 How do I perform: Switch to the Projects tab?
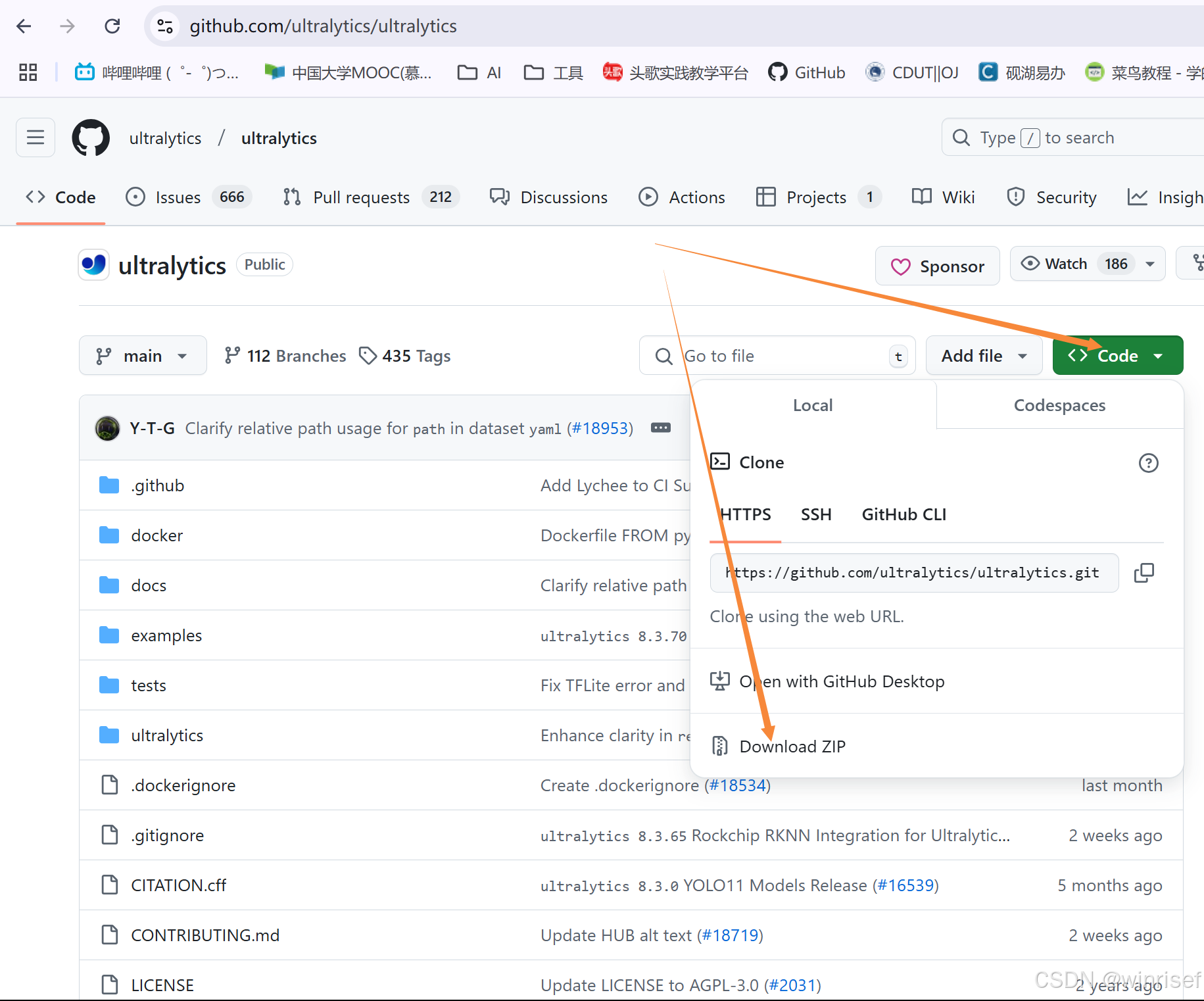point(819,197)
